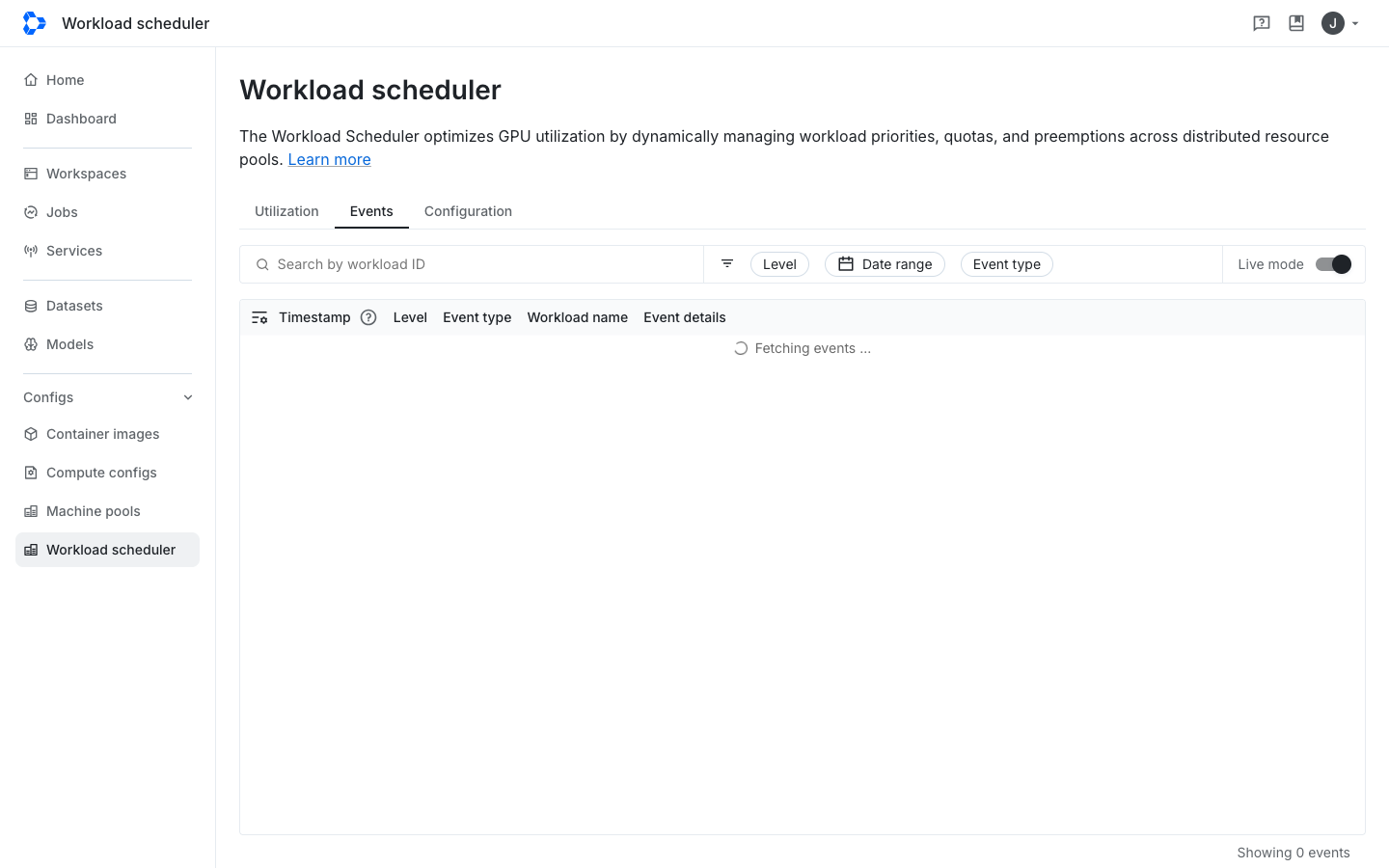Screen dimensions: 1389x868
Task: Click the Timestamp help question mark
Action: (368, 317)
